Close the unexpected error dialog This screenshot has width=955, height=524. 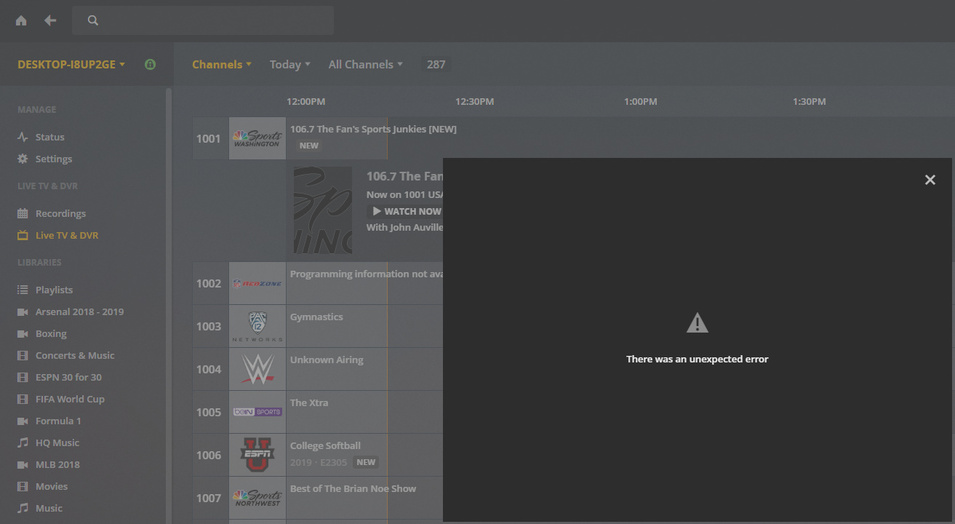(930, 180)
